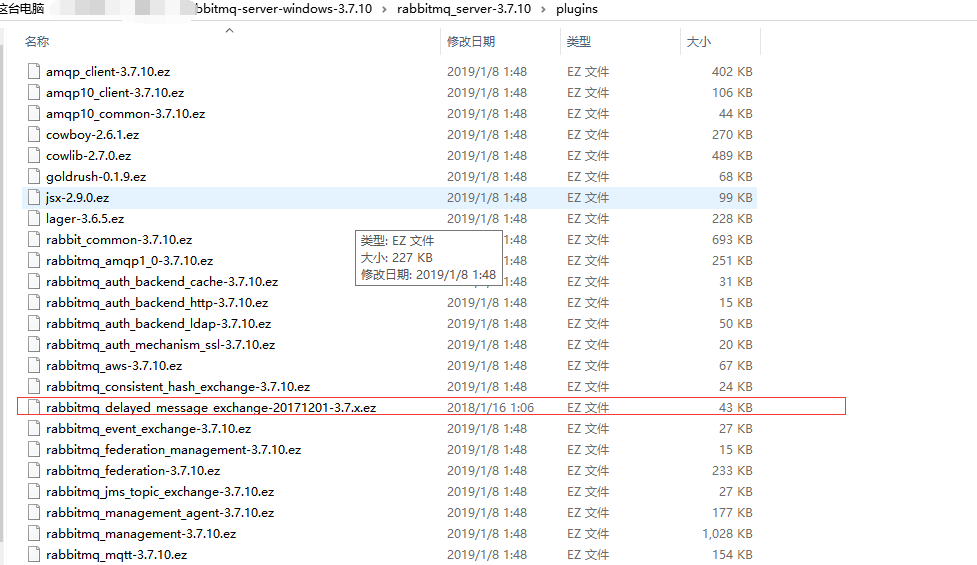Sort files by the 名称 column header
This screenshot has width=977, height=565.
pyautogui.click(x=37, y=42)
